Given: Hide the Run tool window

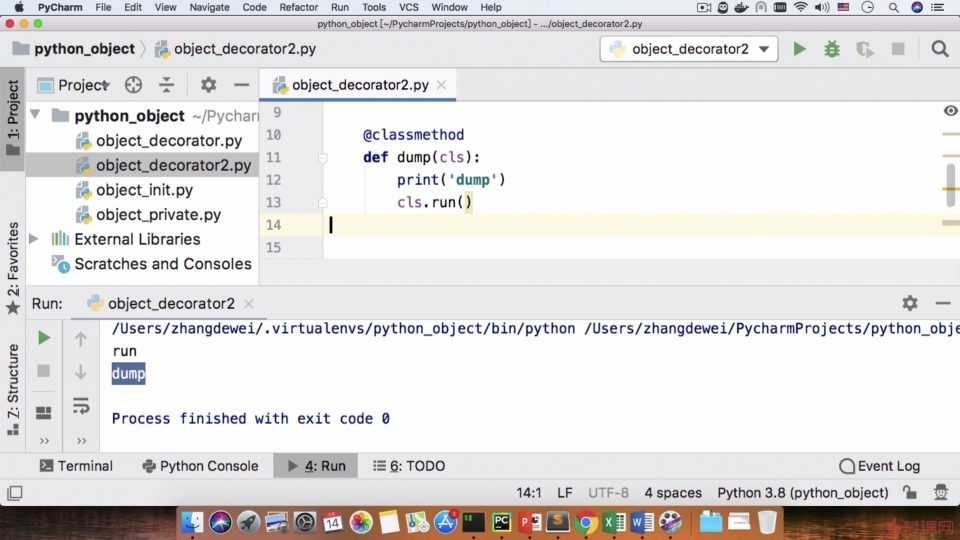Looking at the screenshot, I should [x=942, y=303].
